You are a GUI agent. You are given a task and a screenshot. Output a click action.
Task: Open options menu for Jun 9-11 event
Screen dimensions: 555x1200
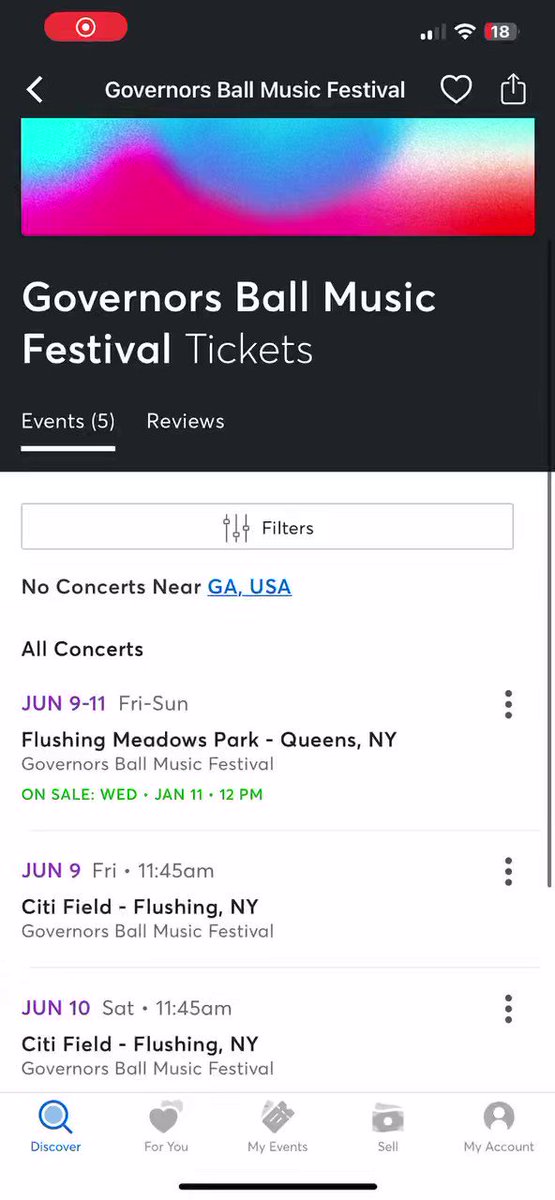[508, 704]
